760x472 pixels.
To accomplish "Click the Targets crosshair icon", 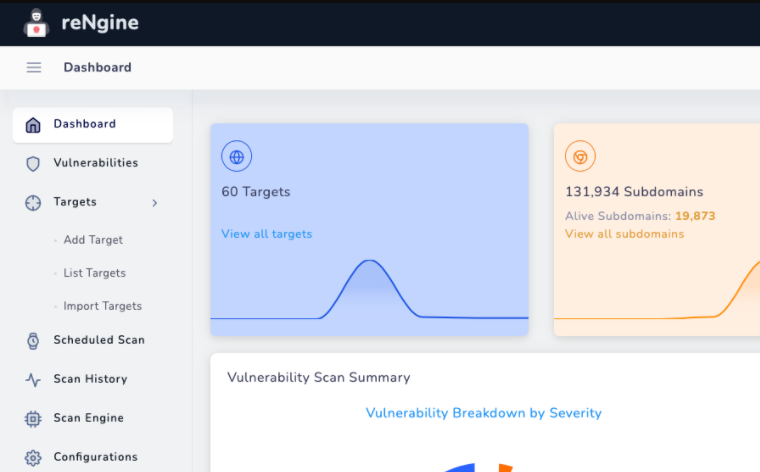I will [x=33, y=203].
